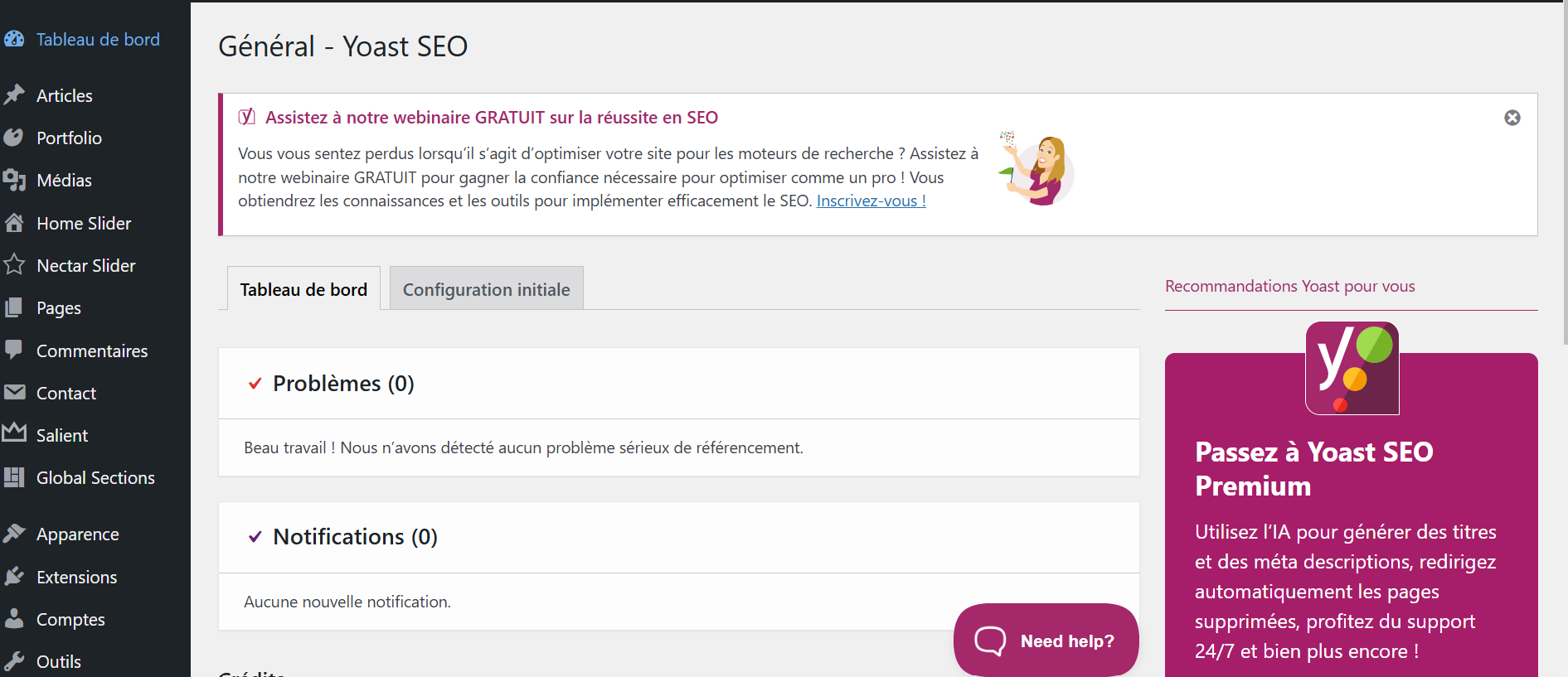The height and width of the screenshot is (677, 1568).
Task: Click the webinar assistant illustration
Action: point(1036,168)
